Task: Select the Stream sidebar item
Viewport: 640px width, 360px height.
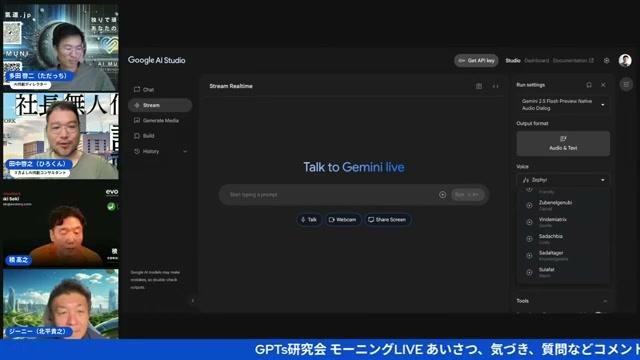Action: [x=160, y=105]
